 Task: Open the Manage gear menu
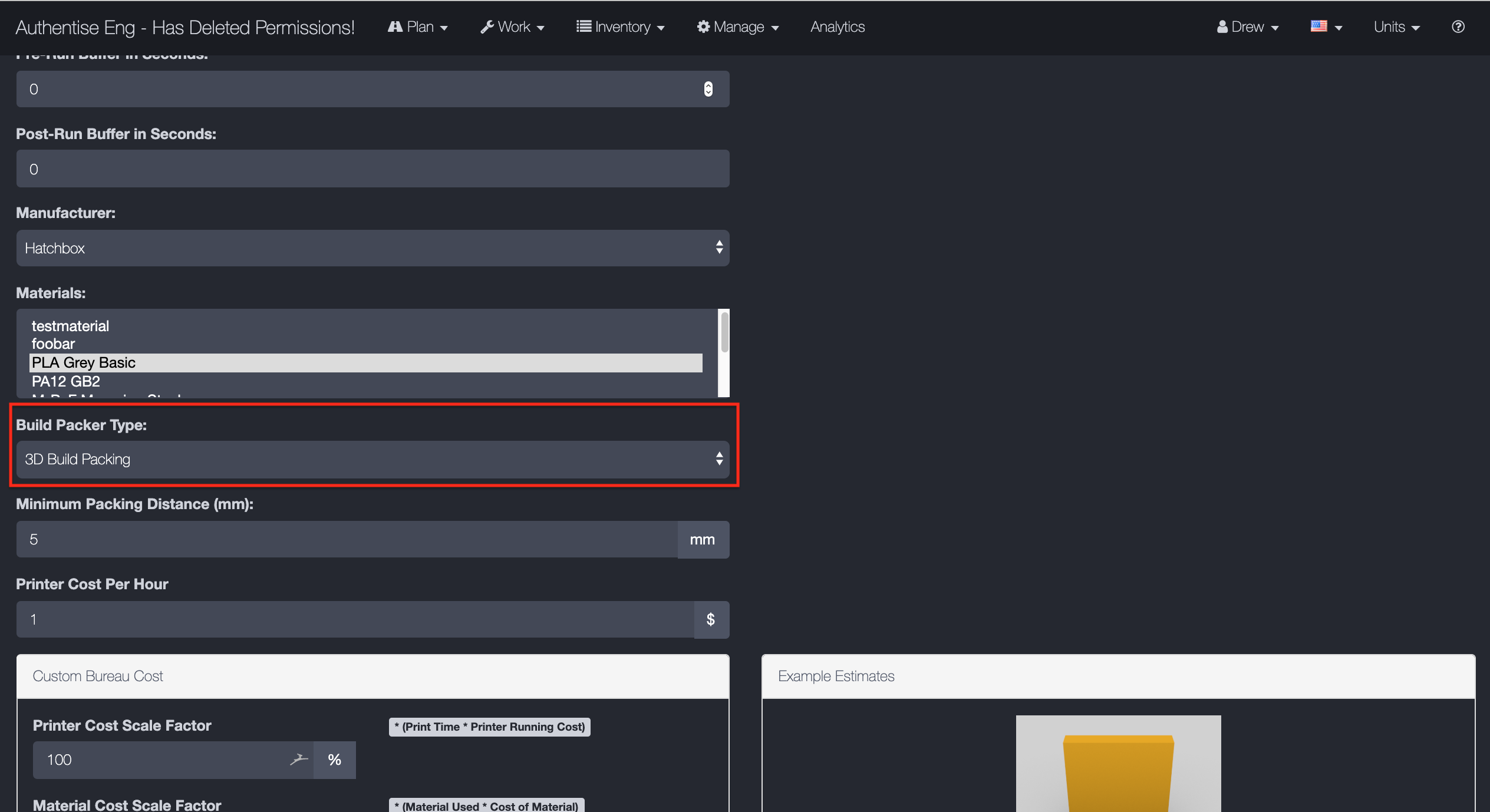coord(737,27)
